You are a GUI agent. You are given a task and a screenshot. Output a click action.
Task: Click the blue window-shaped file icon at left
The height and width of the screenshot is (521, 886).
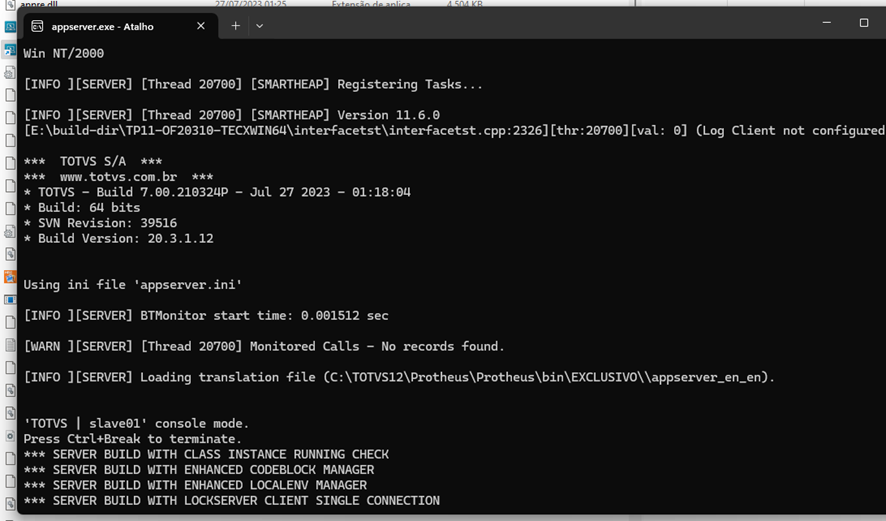click(x=10, y=299)
